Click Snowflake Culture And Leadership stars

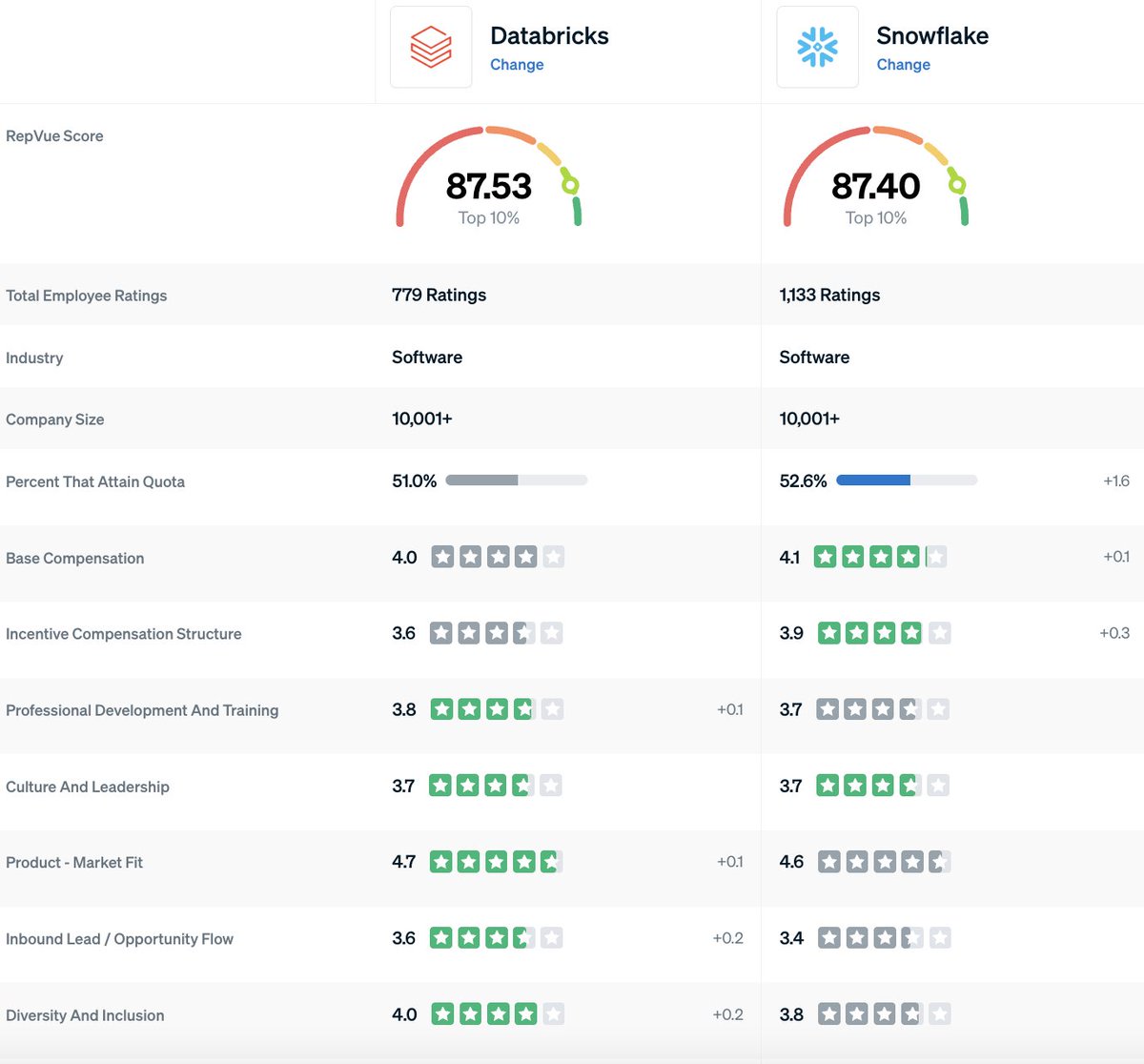(x=883, y=786)
